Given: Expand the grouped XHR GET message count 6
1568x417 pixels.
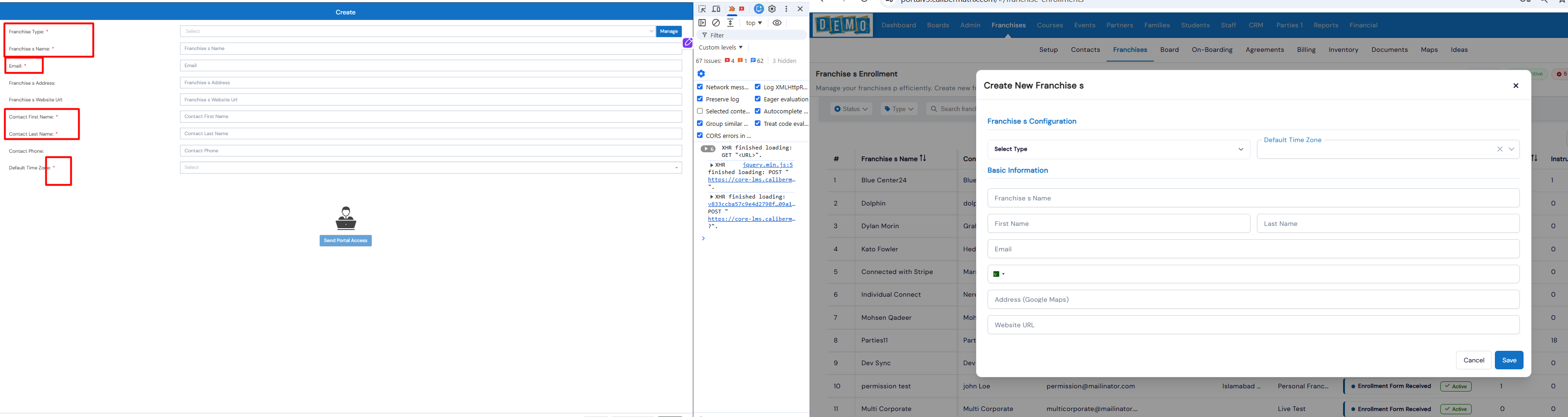Looking at the screenshot, I should click(x=708, y=149).
